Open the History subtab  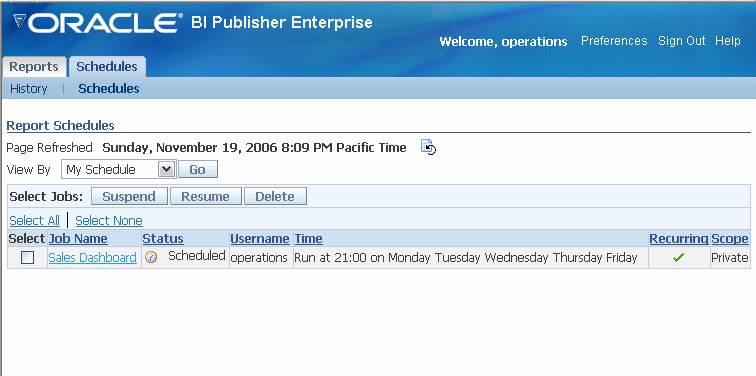coord(28,89)
